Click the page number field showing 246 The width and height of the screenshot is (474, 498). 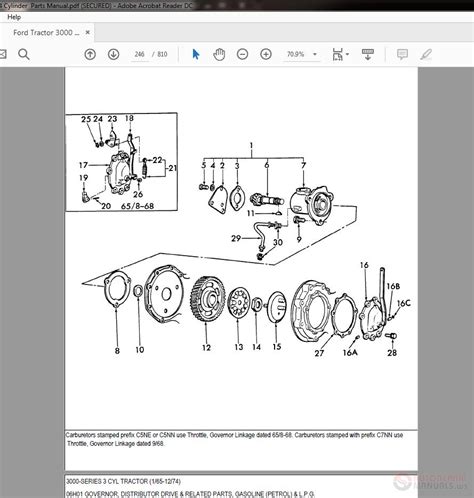coord(139,54)
